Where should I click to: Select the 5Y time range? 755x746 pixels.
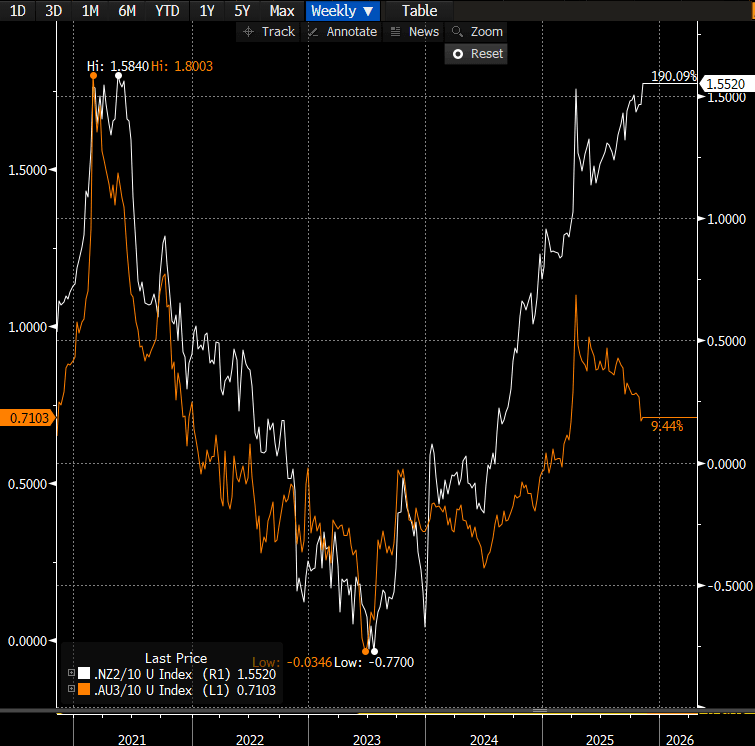[242, 11]
